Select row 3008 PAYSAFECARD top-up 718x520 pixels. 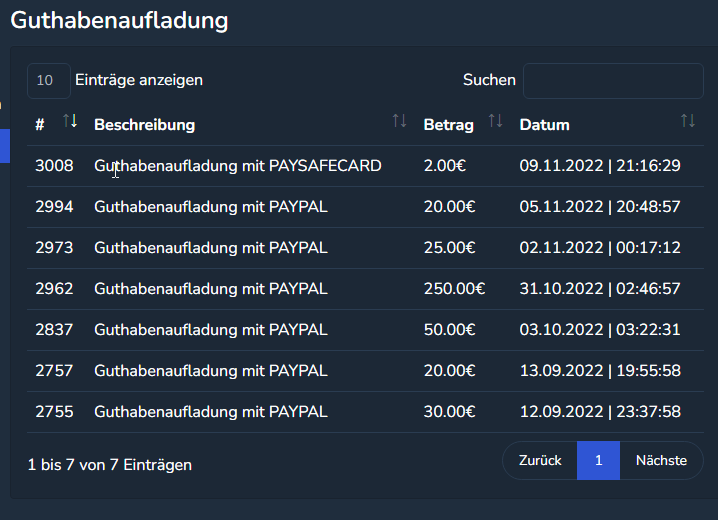pos(237,166)
